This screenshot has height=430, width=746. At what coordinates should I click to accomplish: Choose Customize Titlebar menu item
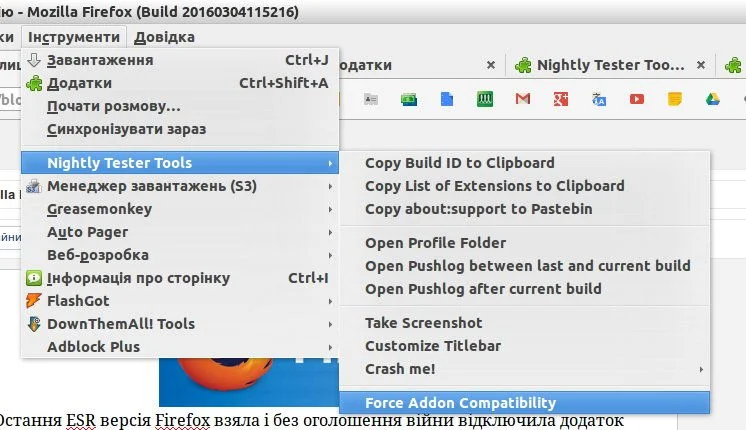click(x=524, y=346)
